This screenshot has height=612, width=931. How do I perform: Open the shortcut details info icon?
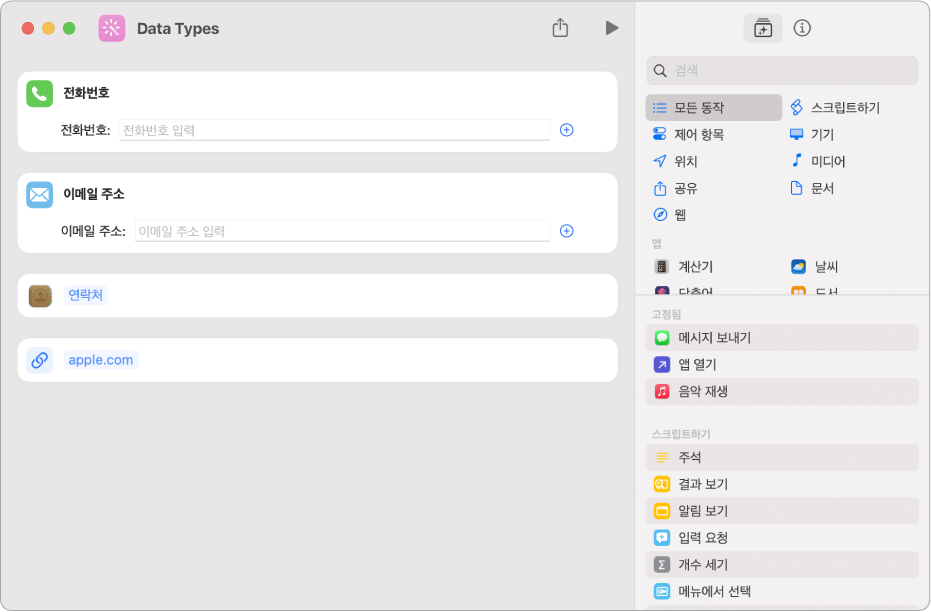tap(802, 28)
